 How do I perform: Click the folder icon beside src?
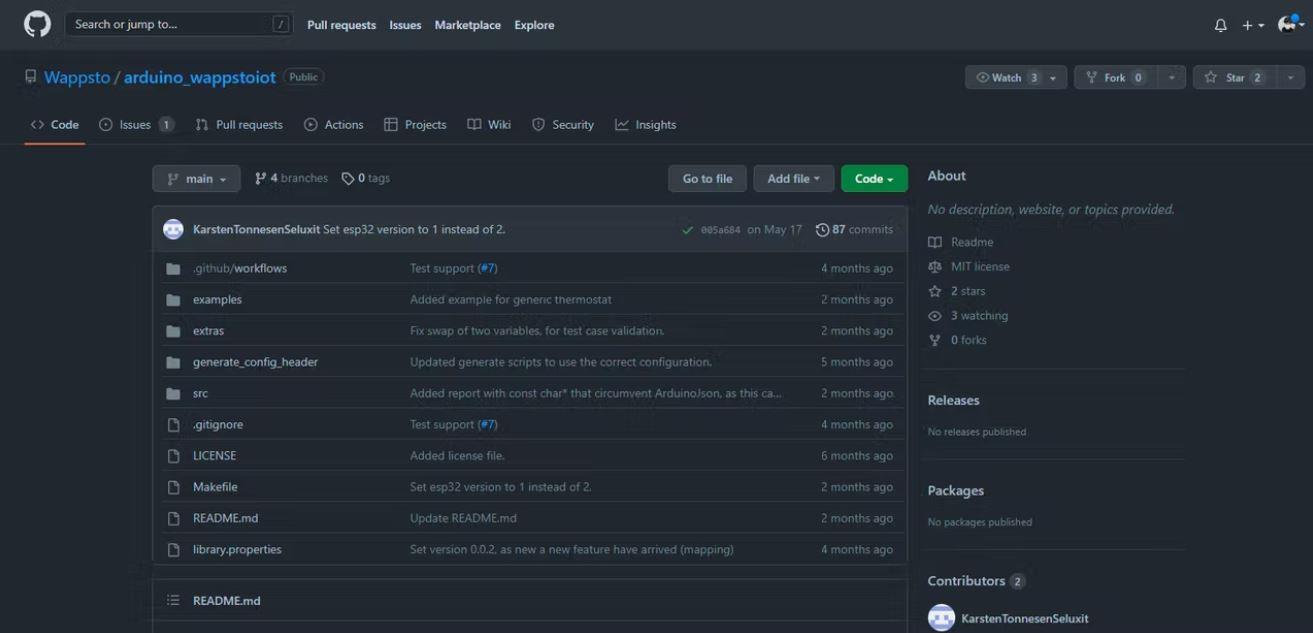click(173, 393)
